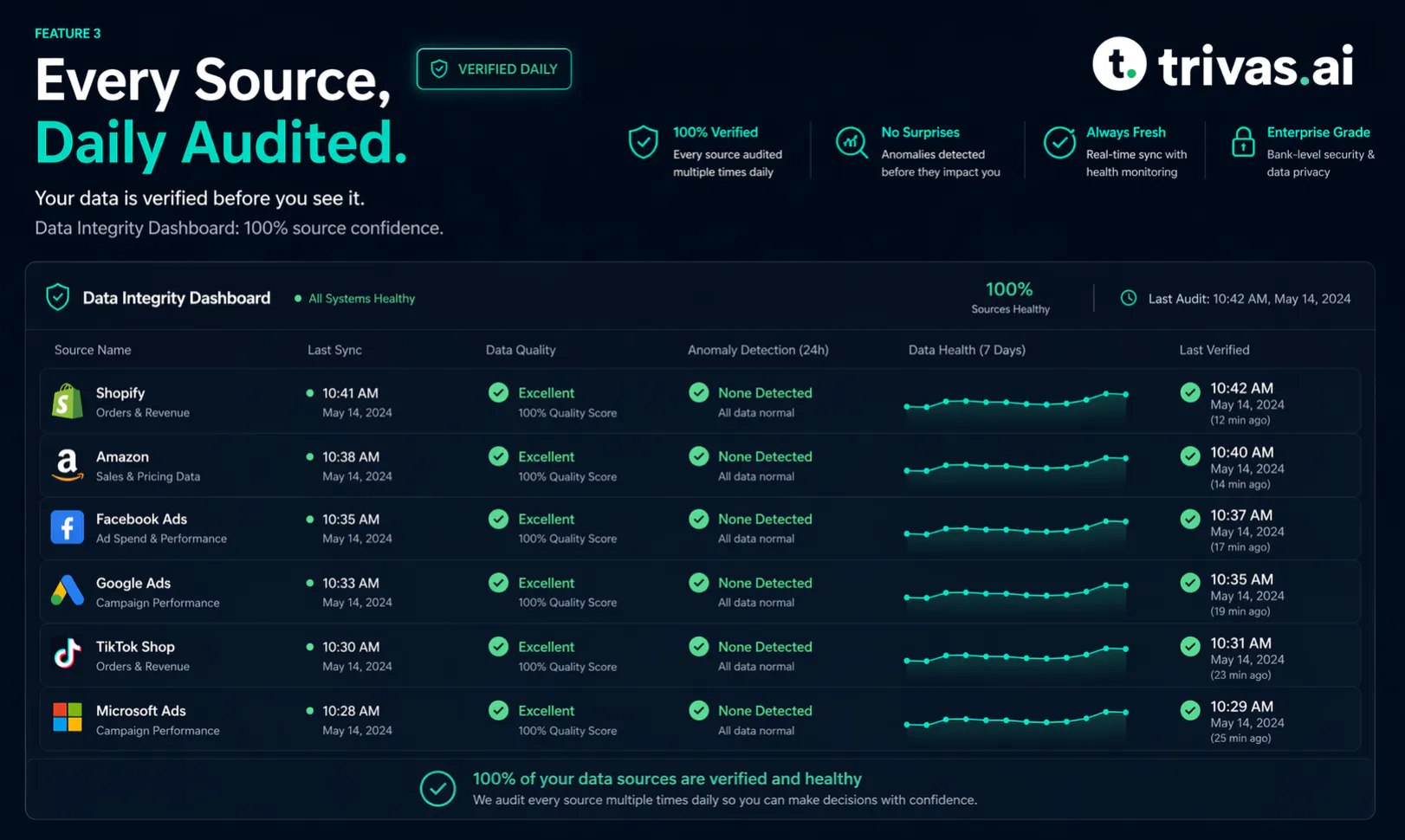The width and height of the screenshot is (1405, 840).
Task: Open the TikTok Shop source name
Action: pos(135,647)
